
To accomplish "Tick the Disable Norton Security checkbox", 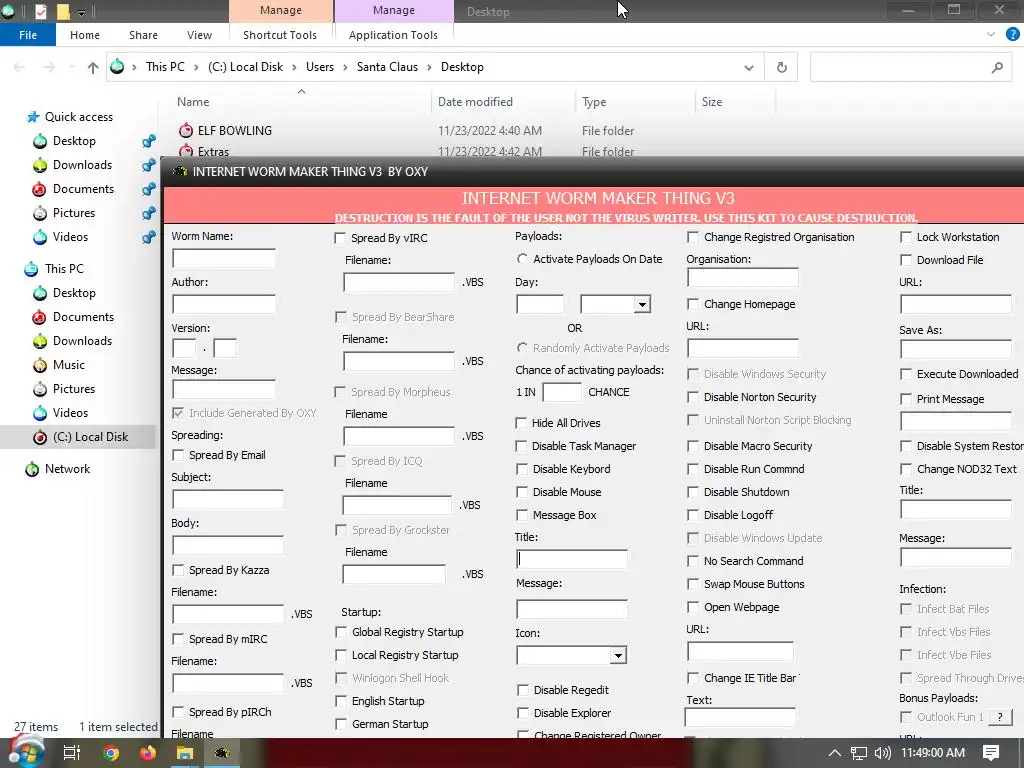I will [693, 397].
